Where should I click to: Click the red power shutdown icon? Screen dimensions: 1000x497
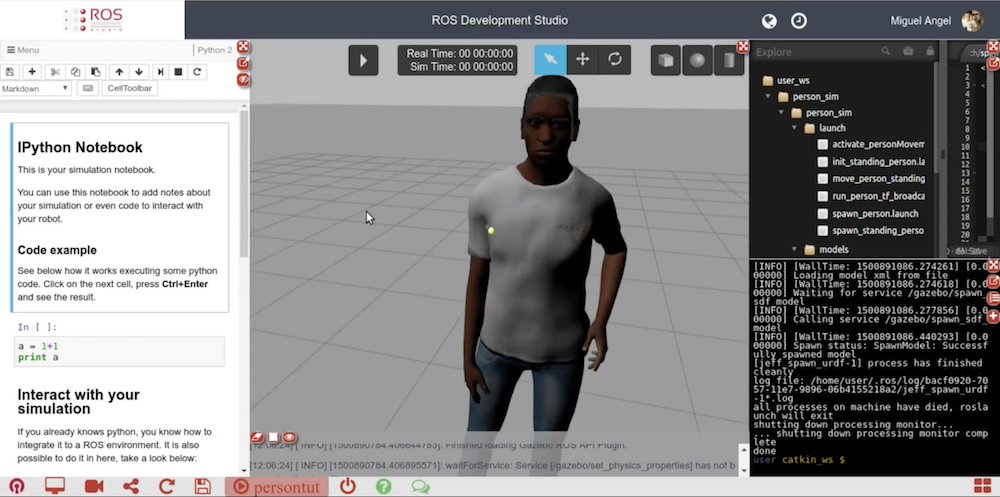coord(348,486)
